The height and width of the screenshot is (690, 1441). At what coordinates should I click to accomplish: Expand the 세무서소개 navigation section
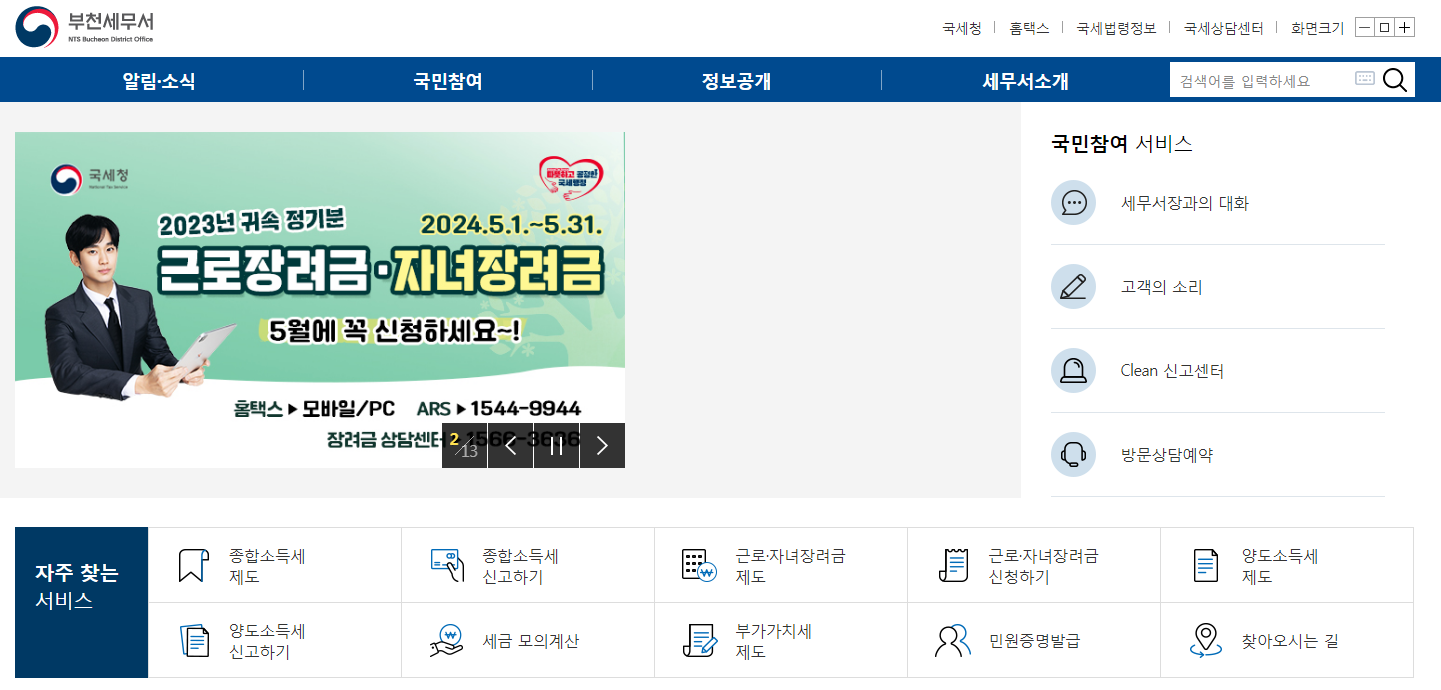pyautogui.click(x=1023, y=80)
